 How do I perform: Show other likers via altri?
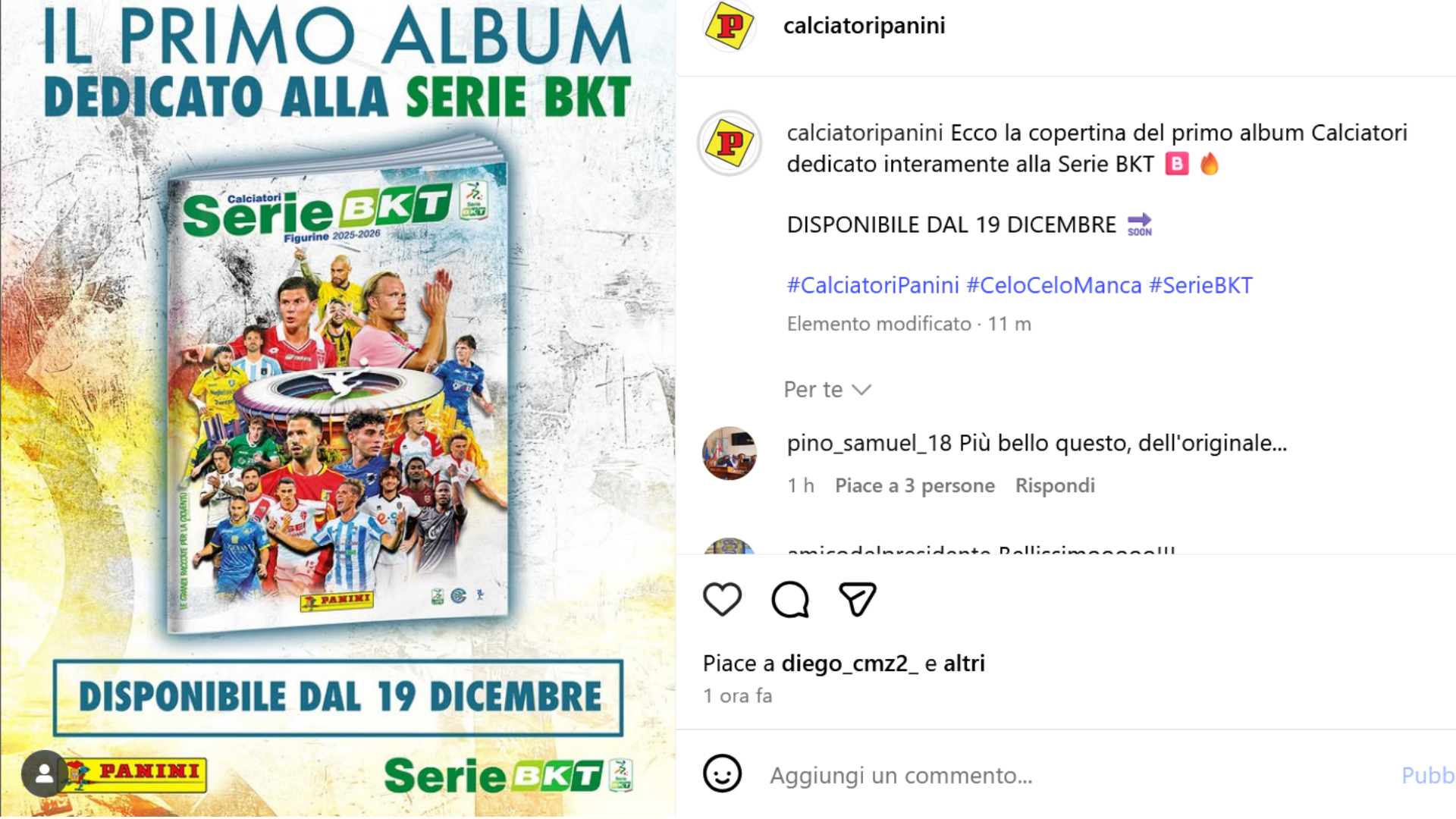tap(964, 664)
